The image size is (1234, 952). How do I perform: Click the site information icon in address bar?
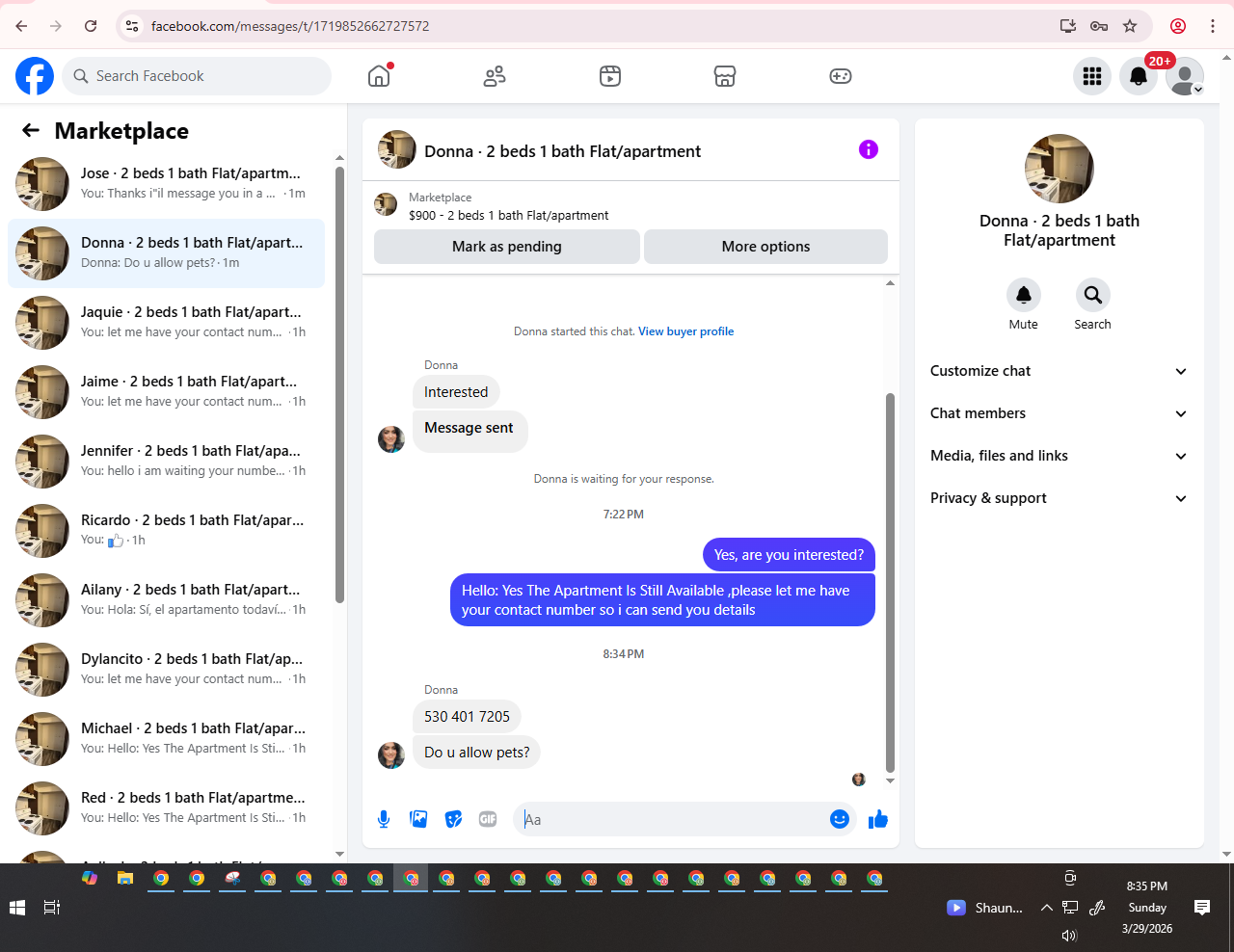tap(132, 26)
